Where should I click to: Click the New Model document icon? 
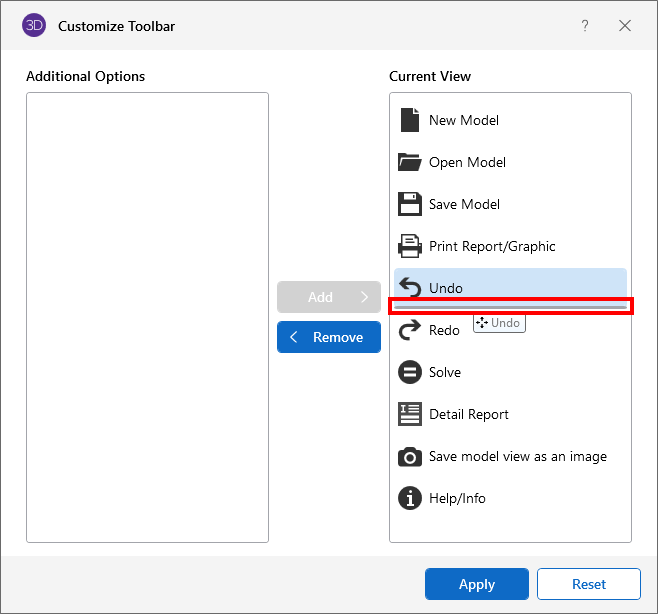[410, 120]
